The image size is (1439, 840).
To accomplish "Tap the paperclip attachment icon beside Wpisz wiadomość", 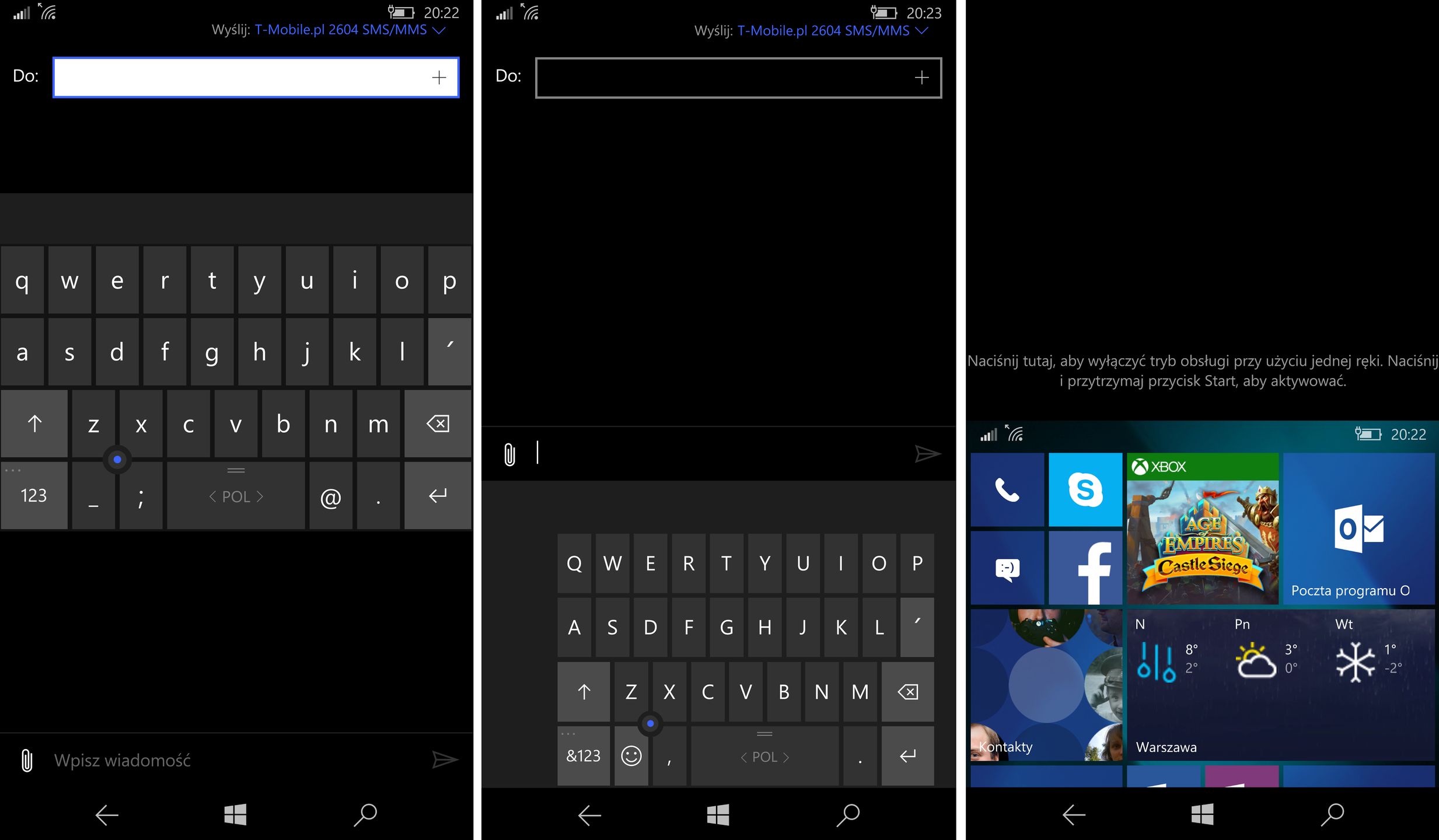I will pos(27,761).
